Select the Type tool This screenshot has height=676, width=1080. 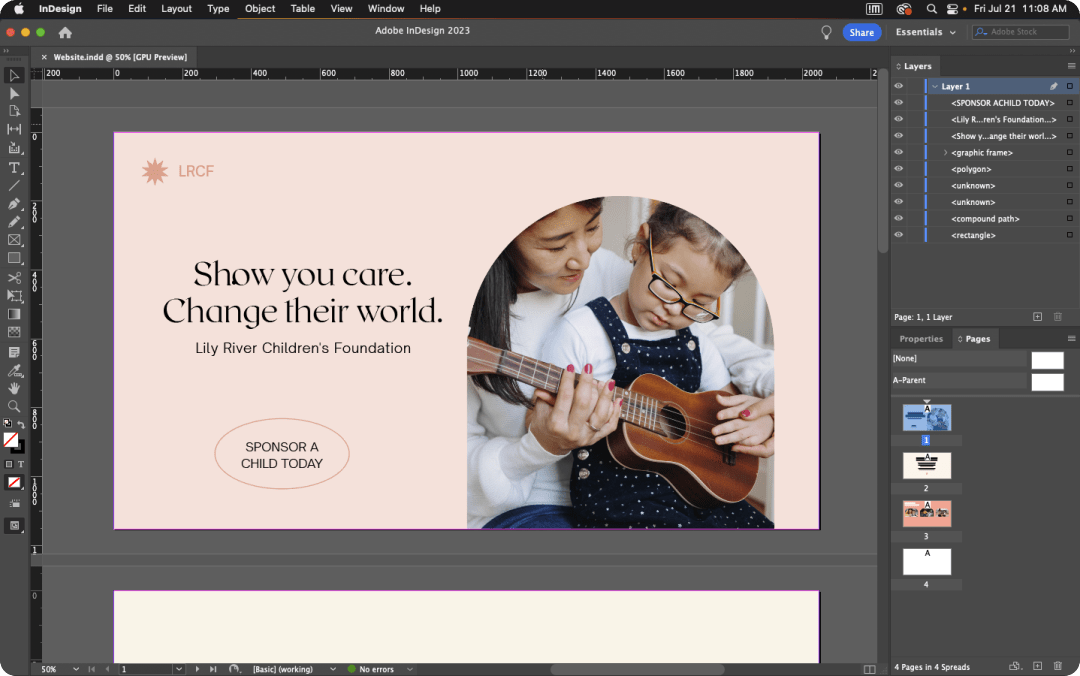pos(14,167)
